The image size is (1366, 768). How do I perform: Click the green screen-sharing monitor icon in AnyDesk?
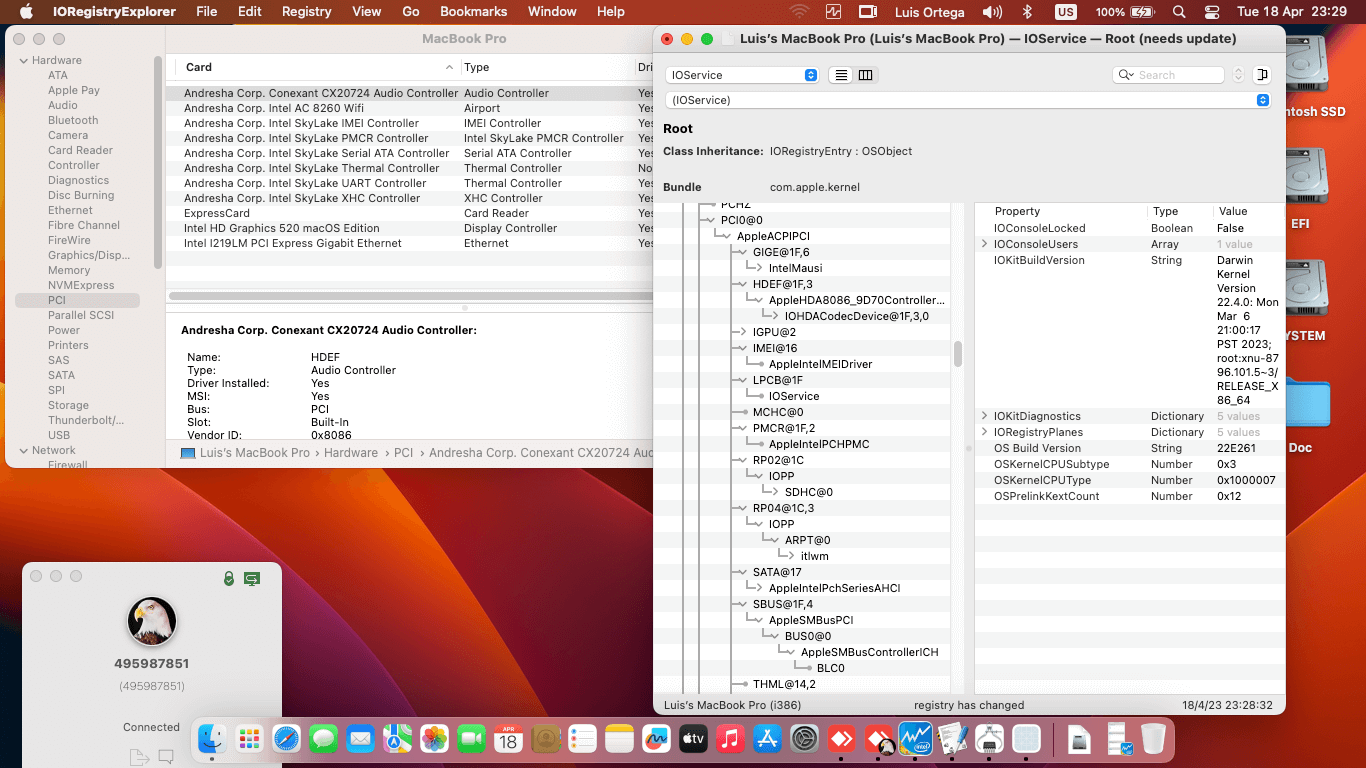(252, 578)
